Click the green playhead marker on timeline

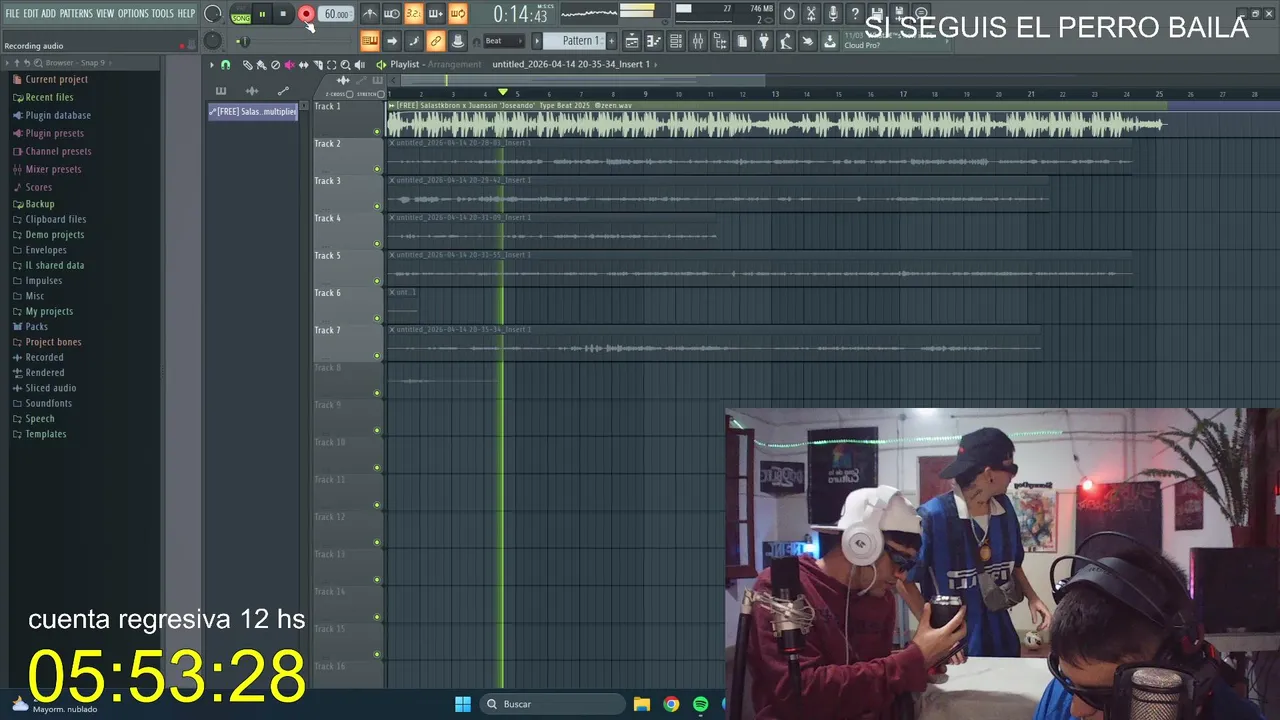pos(502,93)
